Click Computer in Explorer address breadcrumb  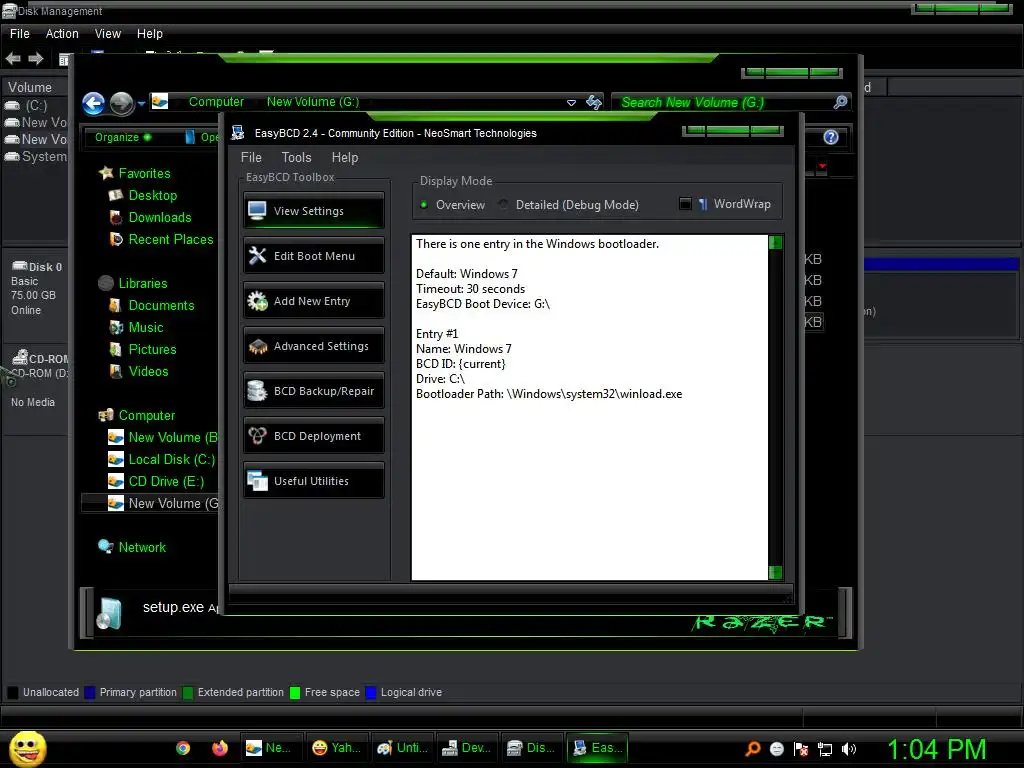coord(216,102)
